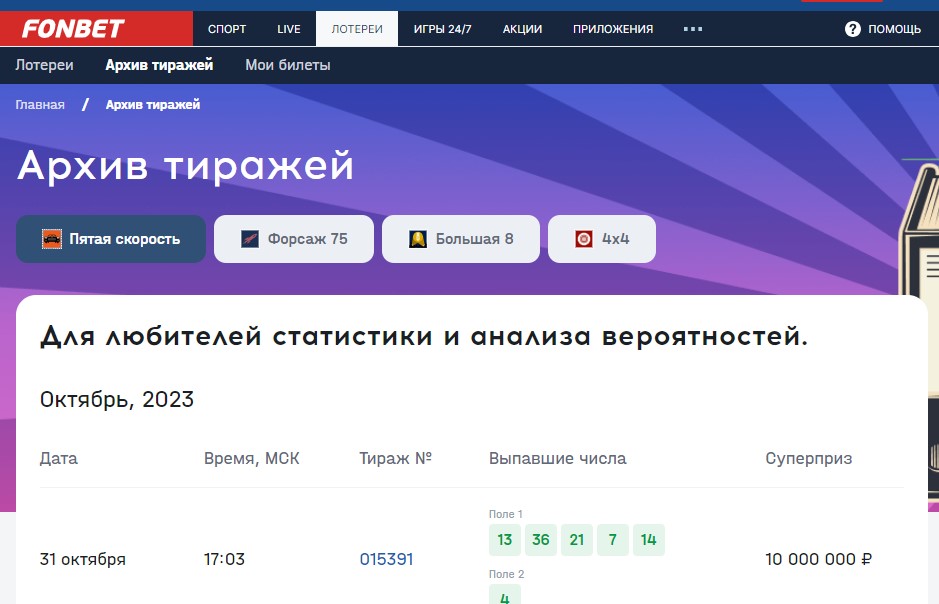Click the Выпавшие числа column header

pos(558,459)
